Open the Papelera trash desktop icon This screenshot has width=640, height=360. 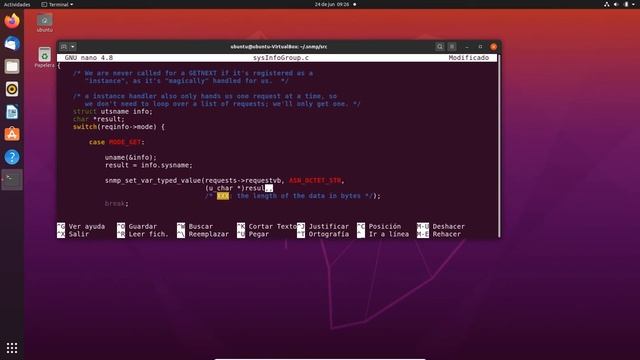click(x=44, y=57)
